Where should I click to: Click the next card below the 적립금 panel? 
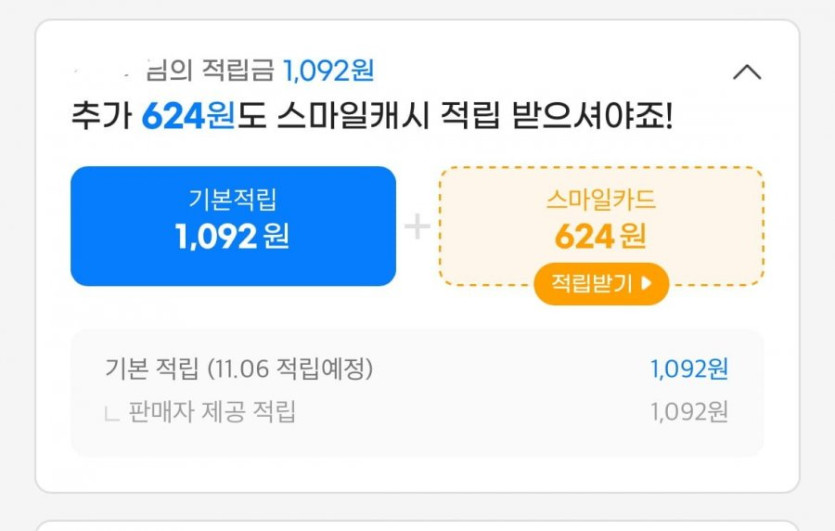coord(417,525)
